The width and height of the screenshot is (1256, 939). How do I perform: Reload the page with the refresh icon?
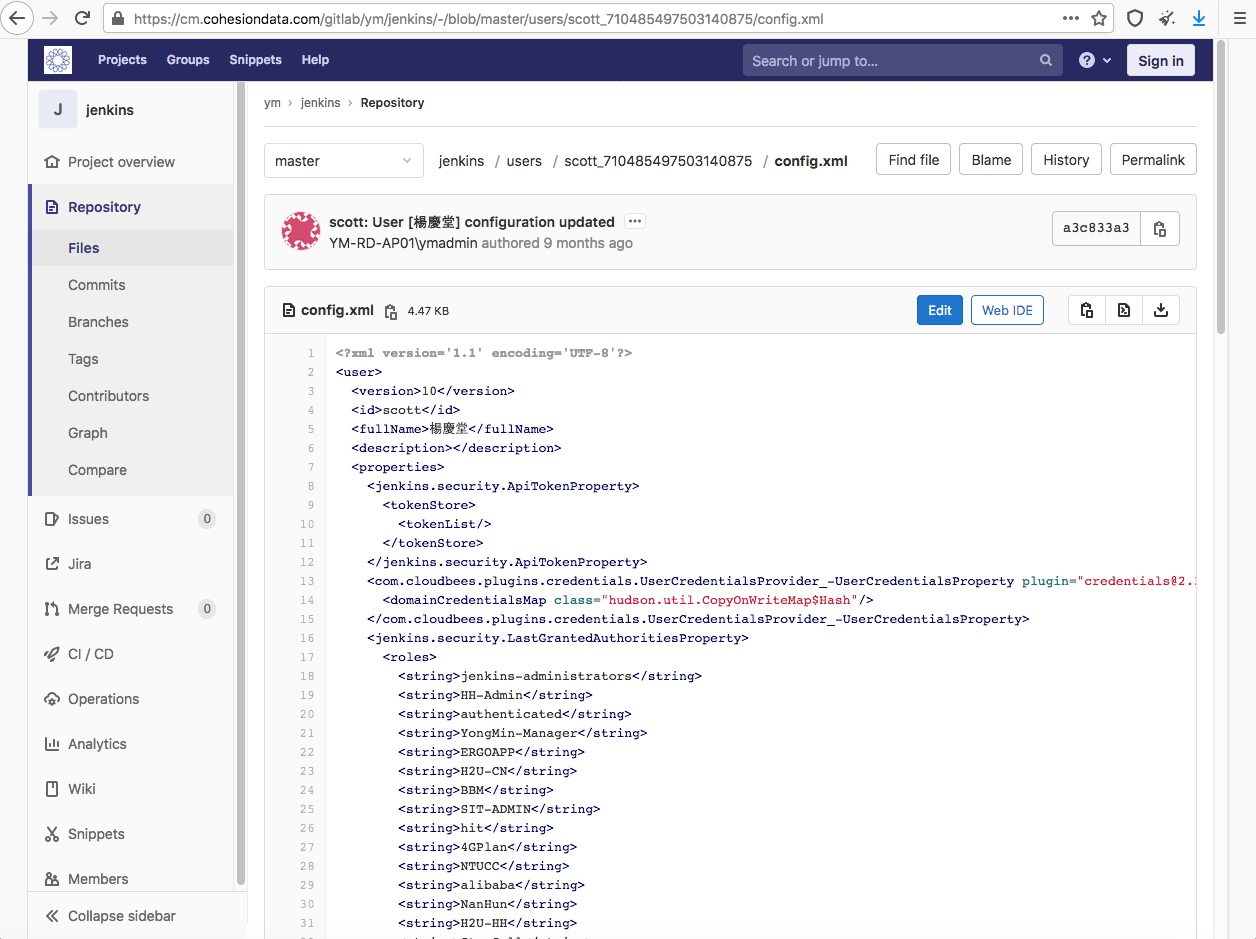click(83, 18)
